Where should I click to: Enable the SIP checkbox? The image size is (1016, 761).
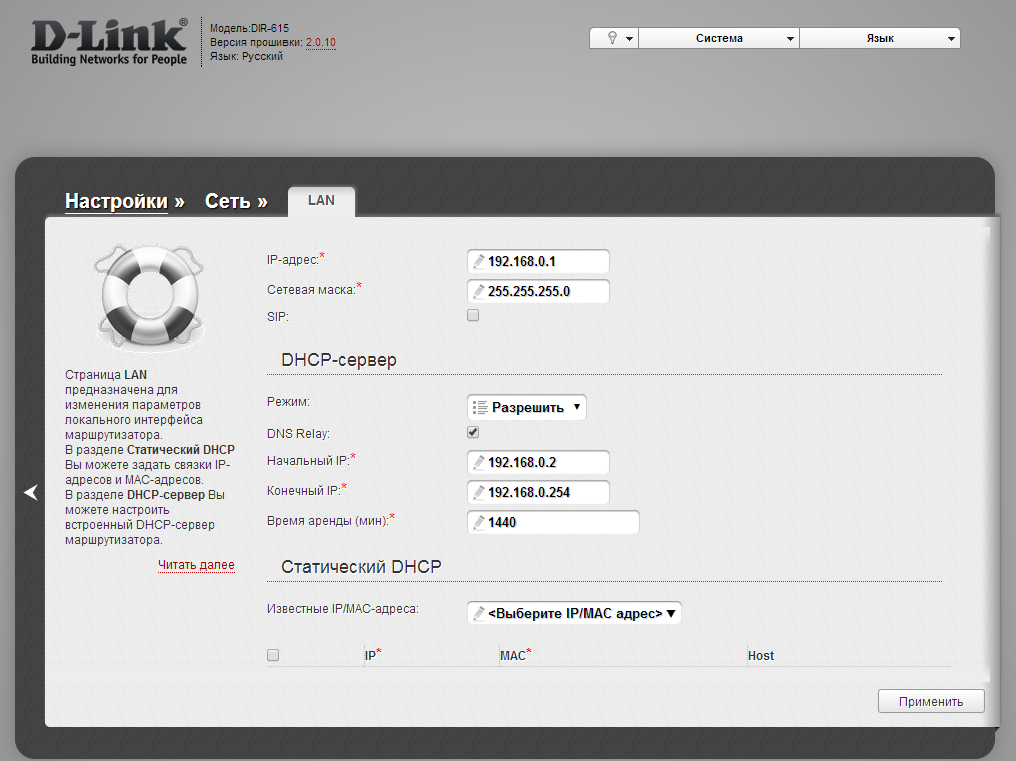[473, 315]
